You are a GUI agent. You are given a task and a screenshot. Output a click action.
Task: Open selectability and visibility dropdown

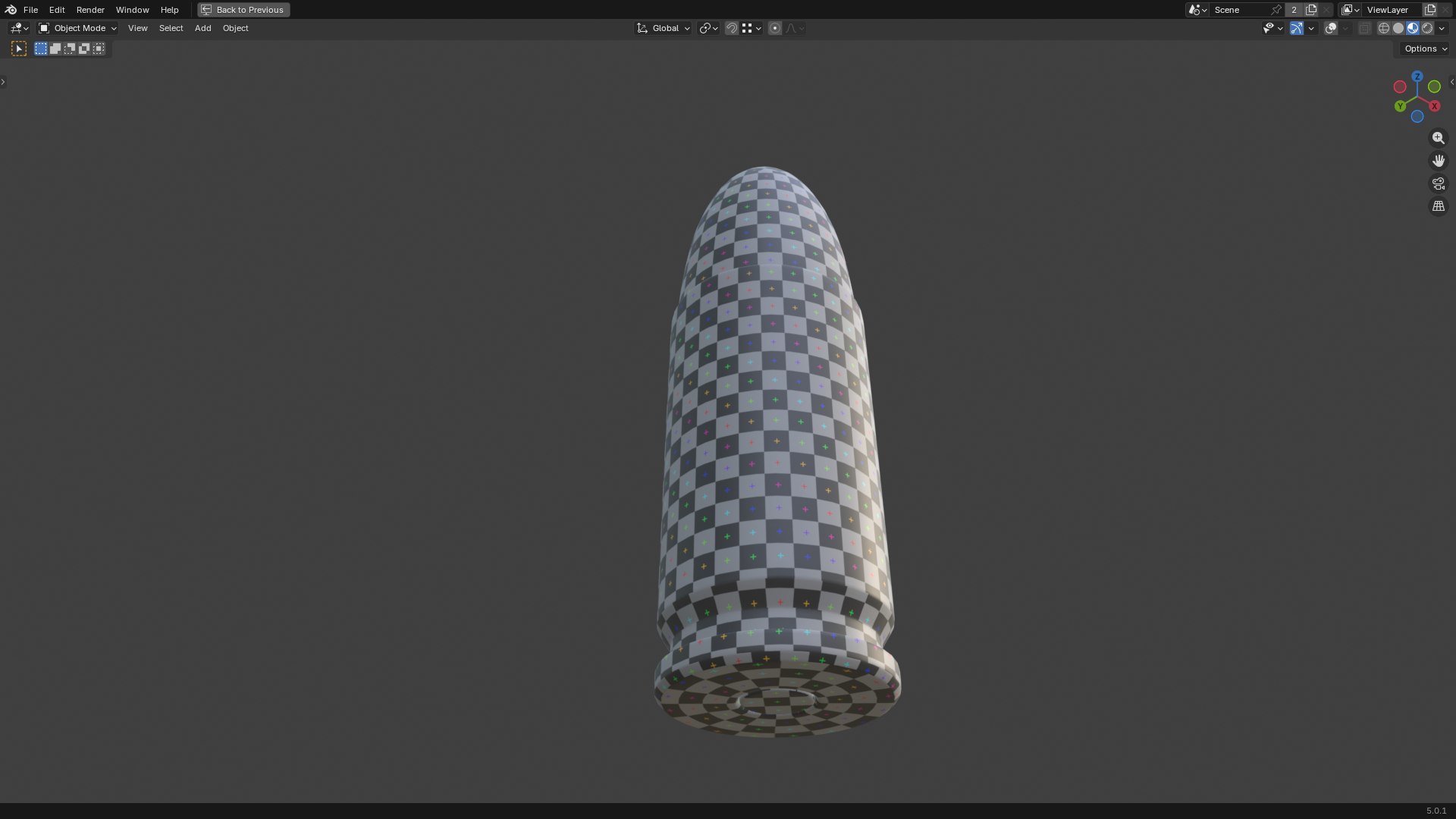click(x=1272, y=28)
